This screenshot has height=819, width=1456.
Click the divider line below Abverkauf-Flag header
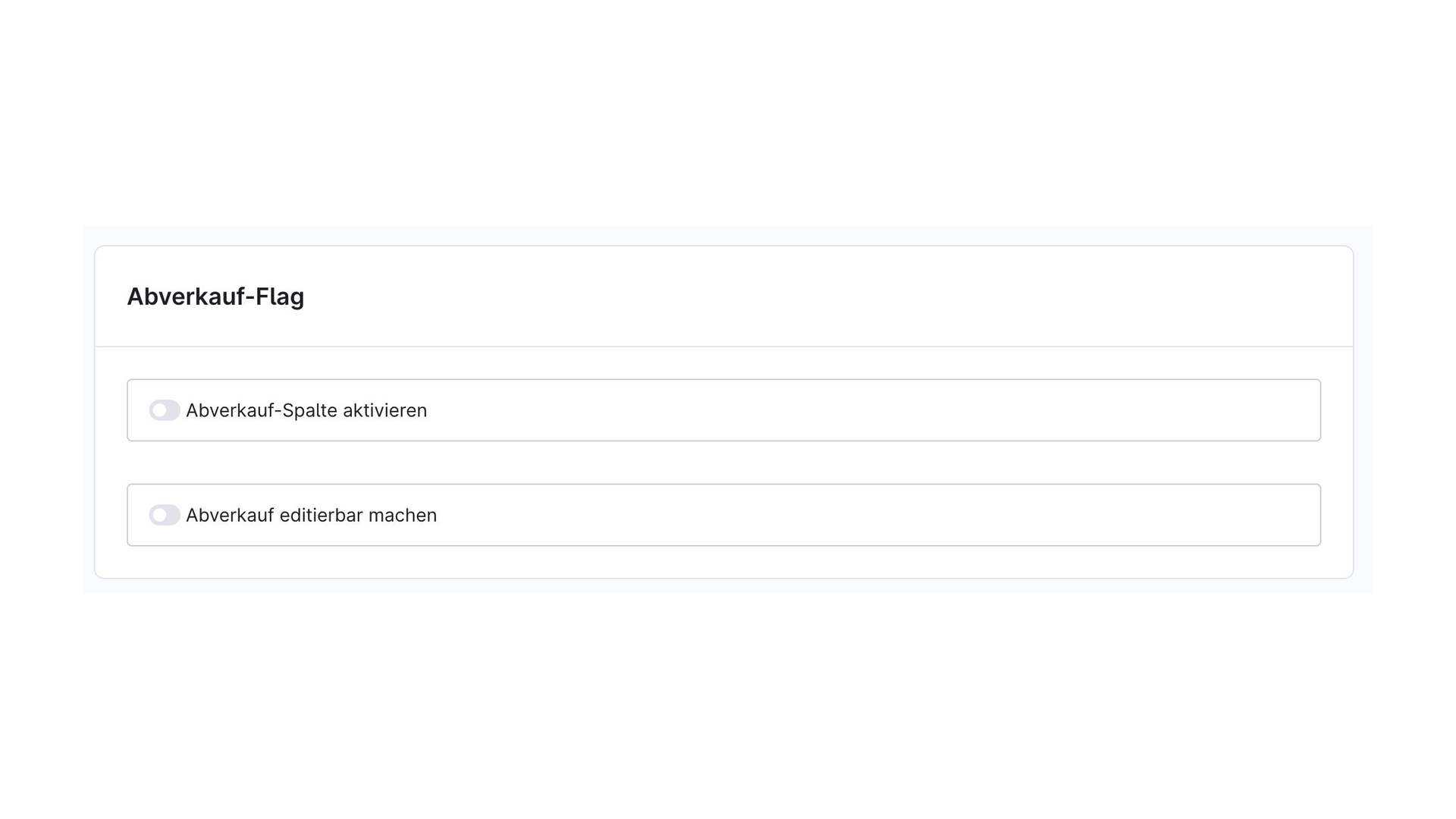(723, 347)
